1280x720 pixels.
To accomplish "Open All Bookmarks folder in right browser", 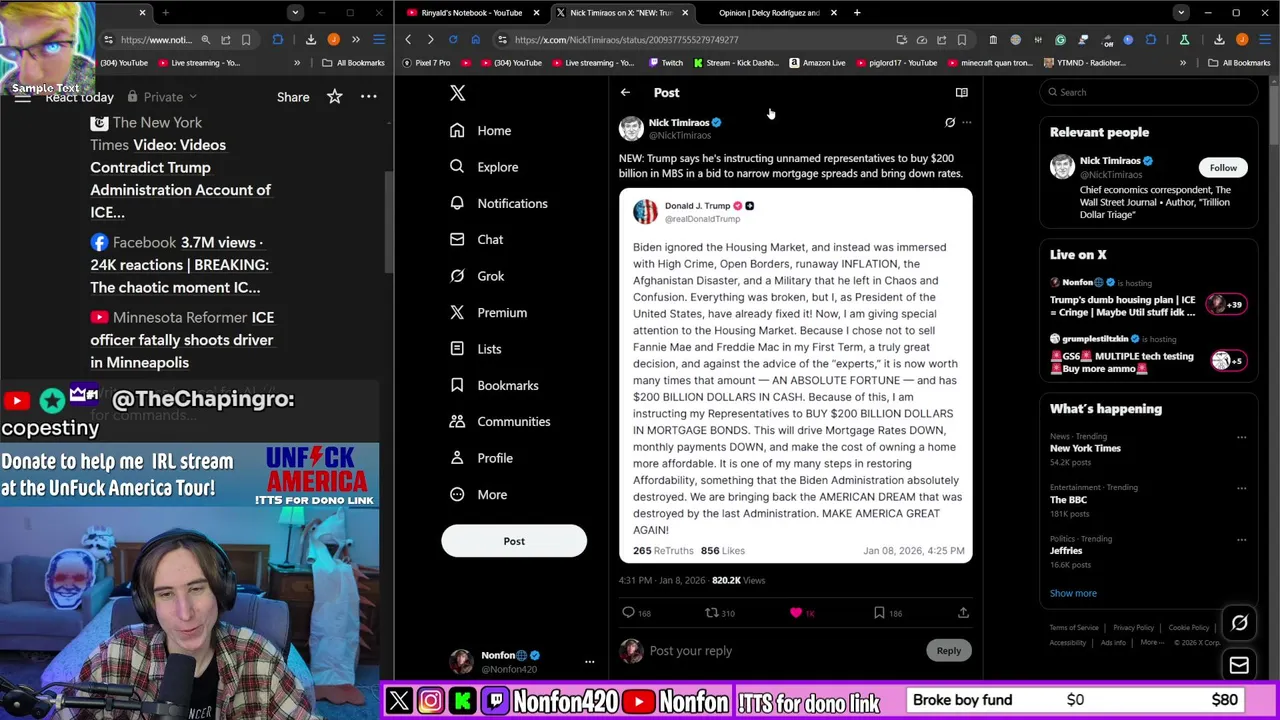I will (x=1240, y=62).
